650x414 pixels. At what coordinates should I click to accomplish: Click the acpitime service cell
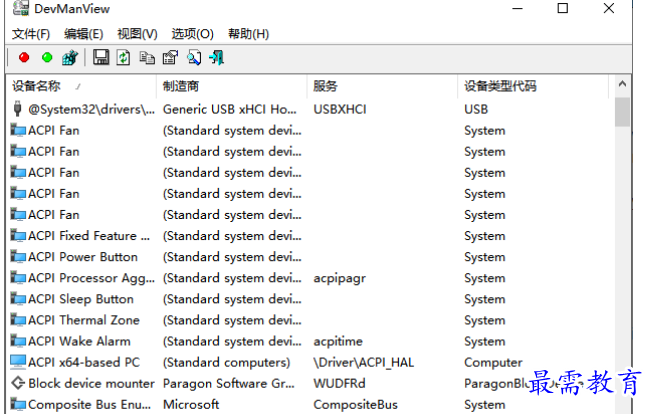[338, 341]
